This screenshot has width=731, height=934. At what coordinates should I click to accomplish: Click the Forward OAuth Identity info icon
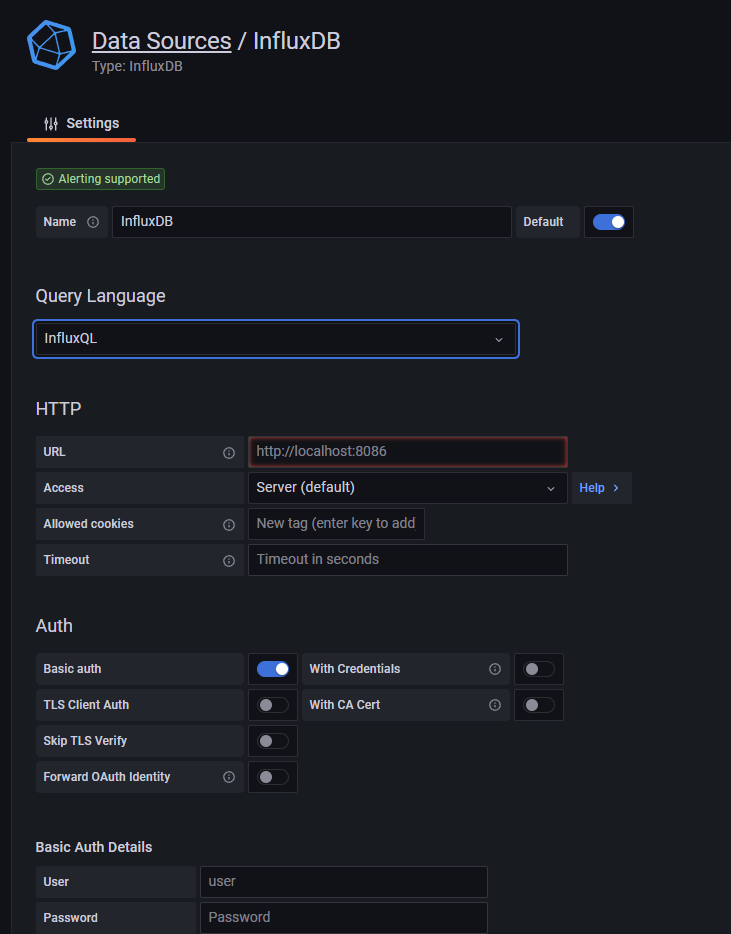click(x=229, y=777)
